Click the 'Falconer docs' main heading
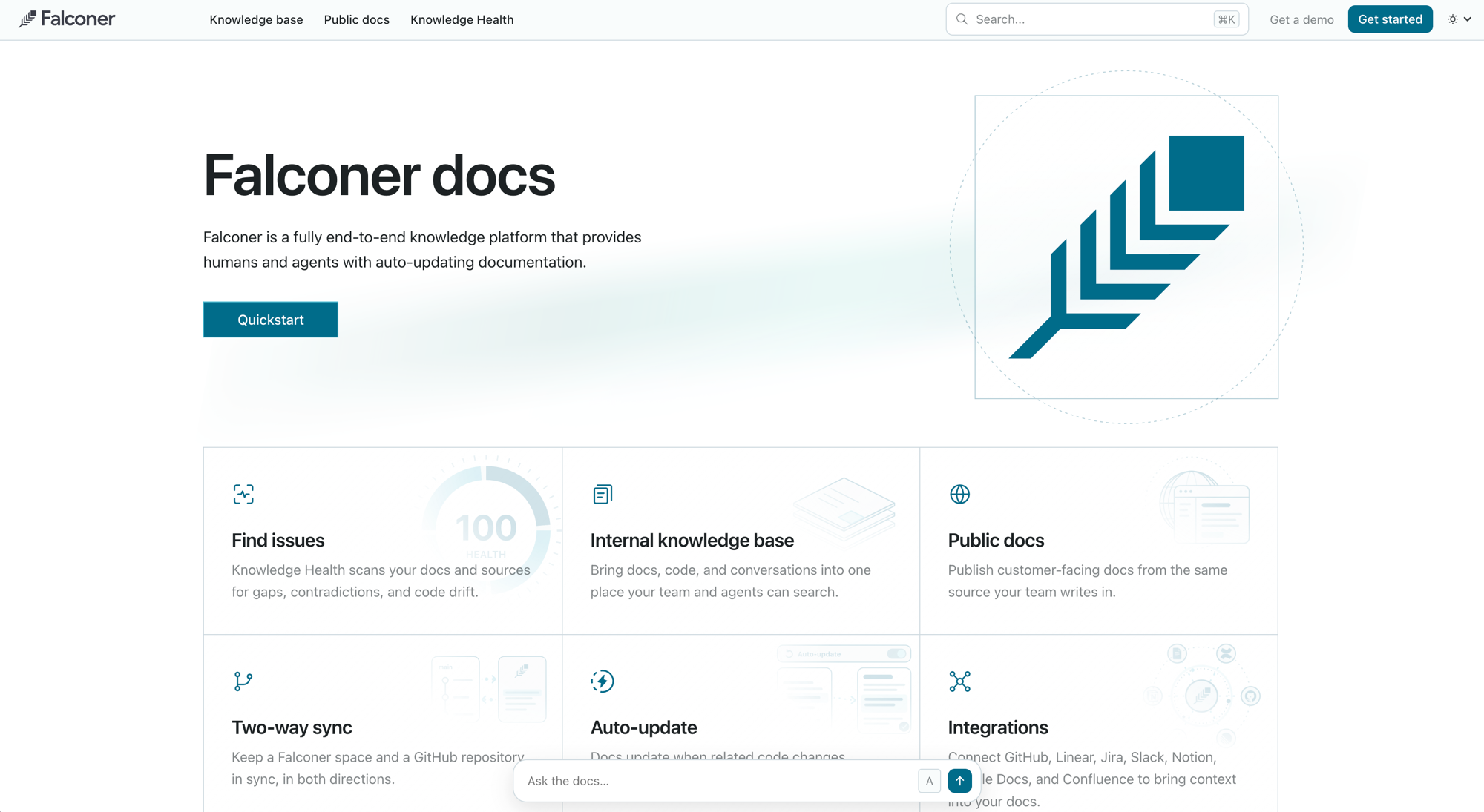1484x812 pixels. click(379, 176)
